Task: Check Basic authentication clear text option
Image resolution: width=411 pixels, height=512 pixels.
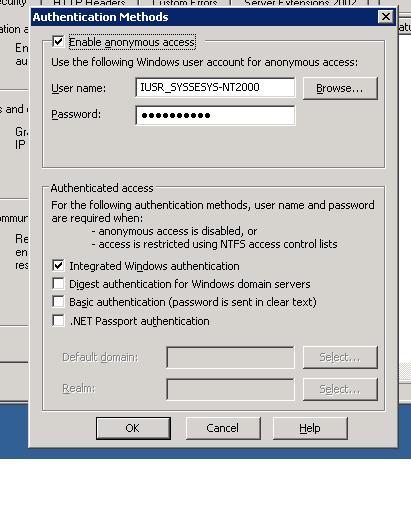Action: (58, 302)
